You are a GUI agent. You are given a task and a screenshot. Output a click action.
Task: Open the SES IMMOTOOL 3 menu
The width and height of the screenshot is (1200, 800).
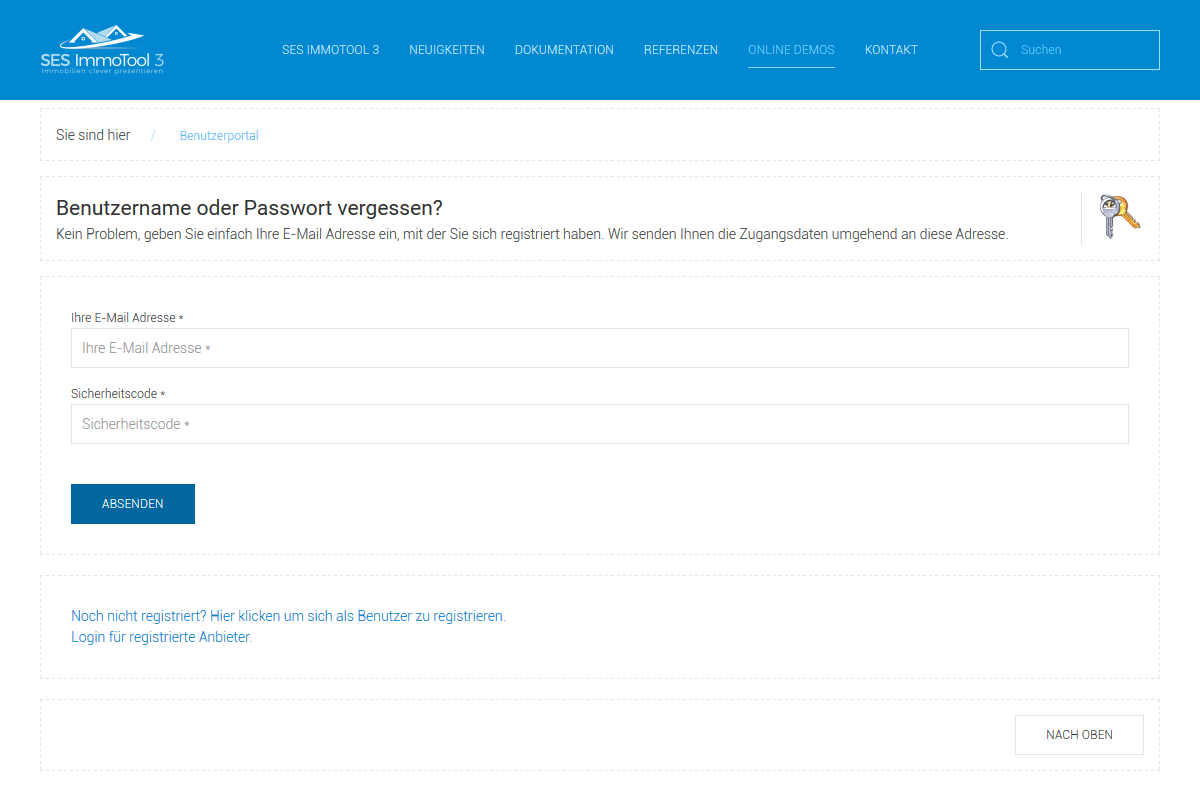(x=330, y=50)
